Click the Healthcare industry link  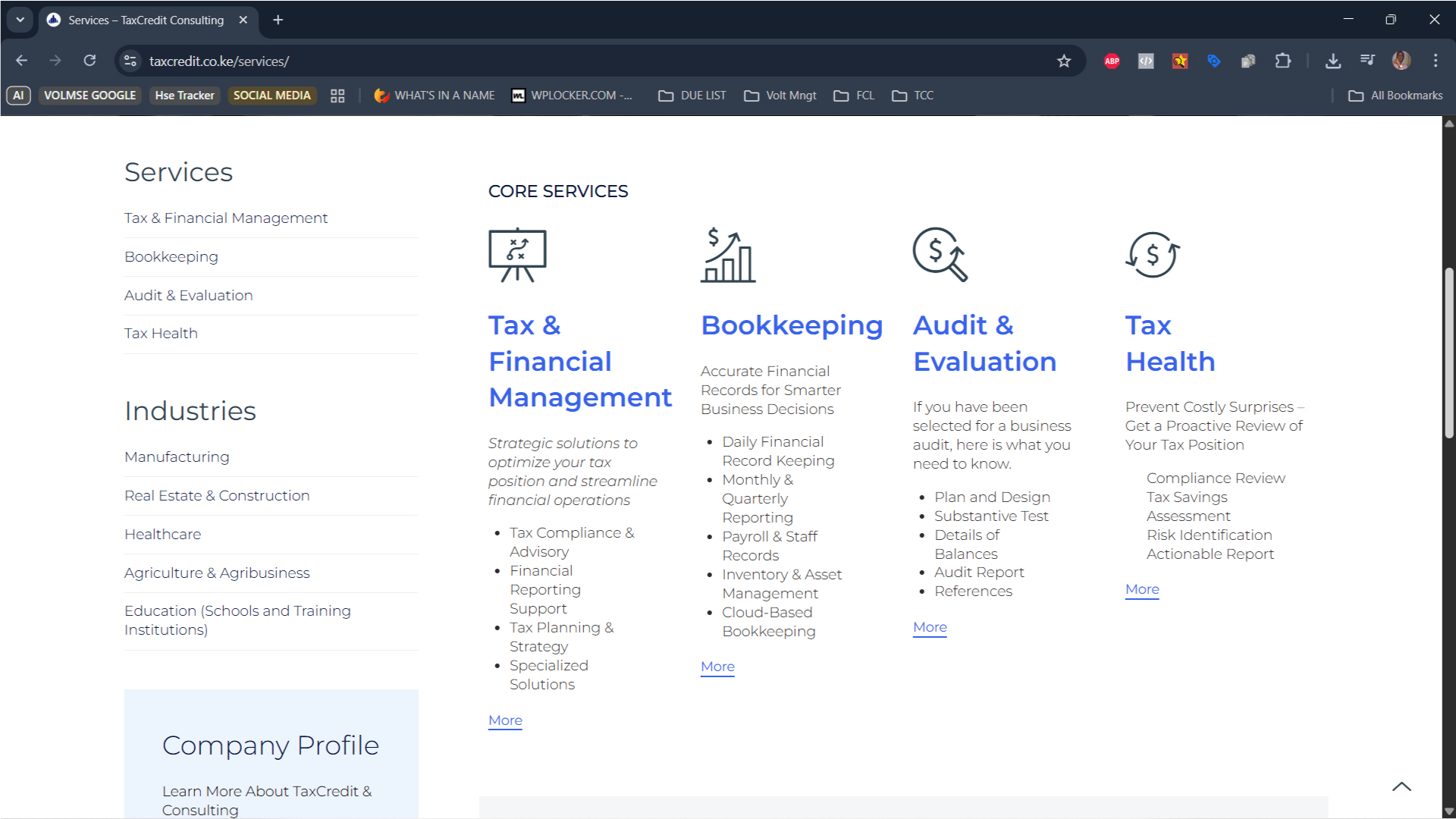163,535
